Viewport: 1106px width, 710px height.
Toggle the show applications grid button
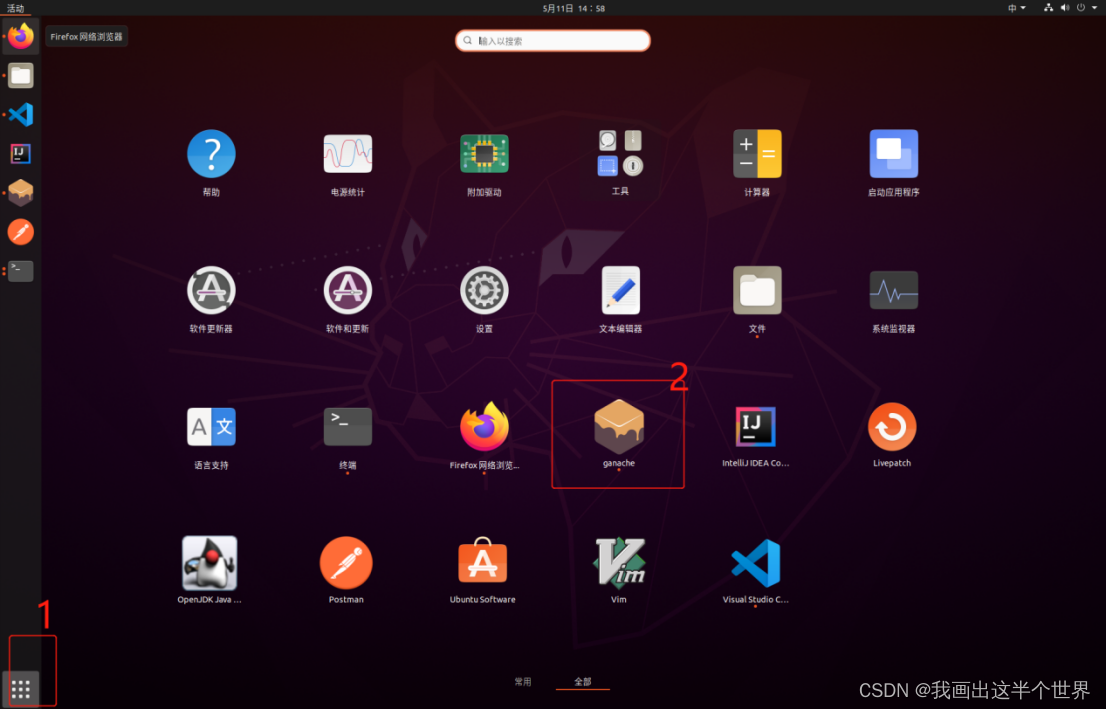20,689
